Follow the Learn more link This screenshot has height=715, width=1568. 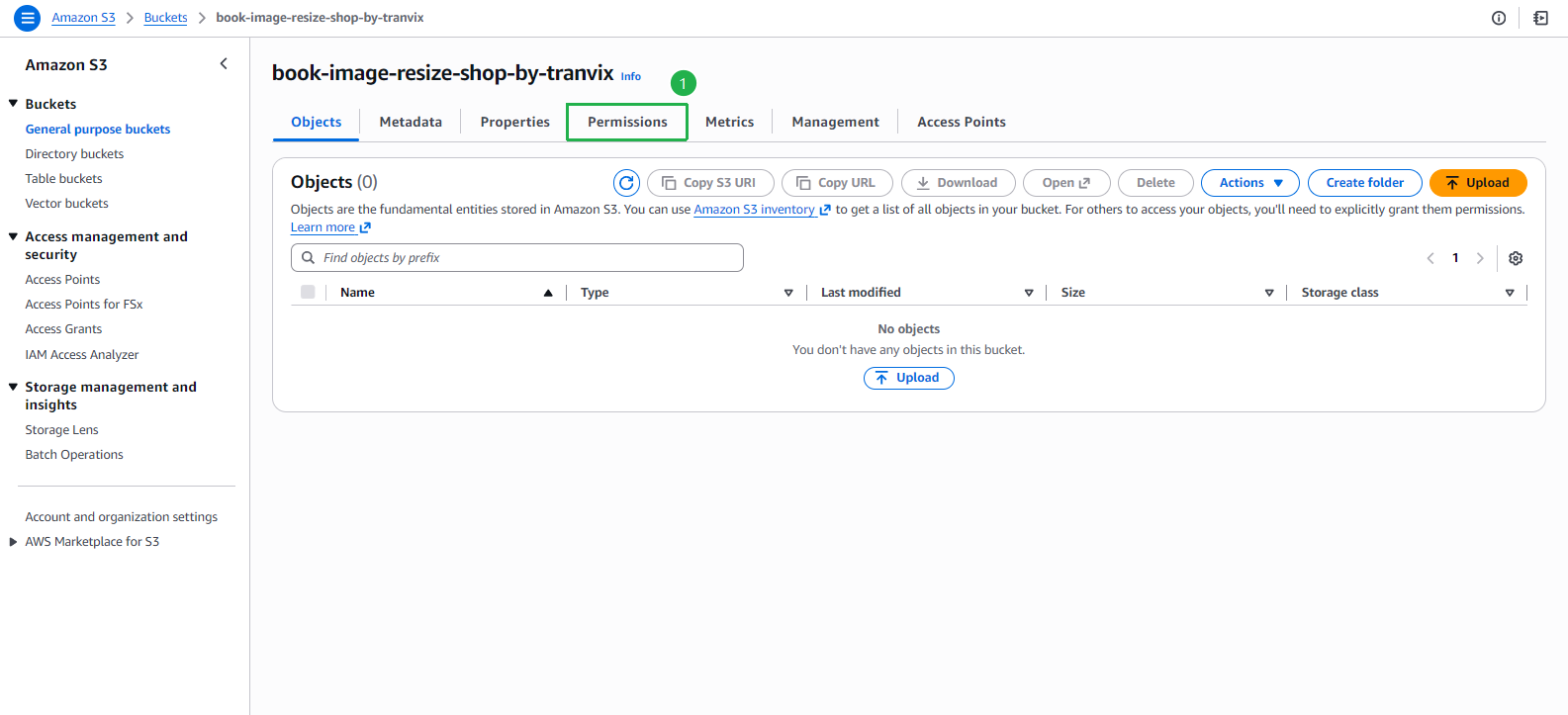pyautogui.click(x=330, y=227)
